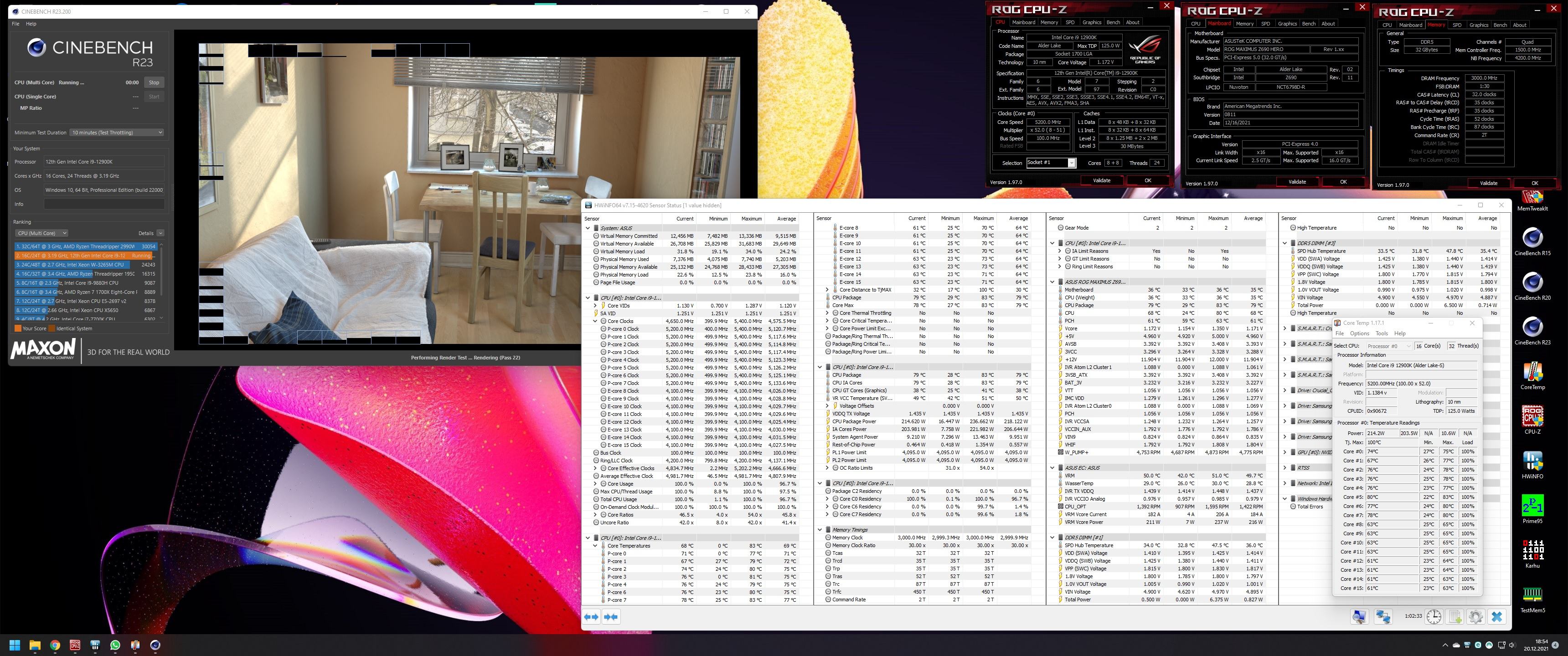Open Cinebench Minimum Test Duration dropdown
Screen dimensions: 1568x656
(117, 133)
